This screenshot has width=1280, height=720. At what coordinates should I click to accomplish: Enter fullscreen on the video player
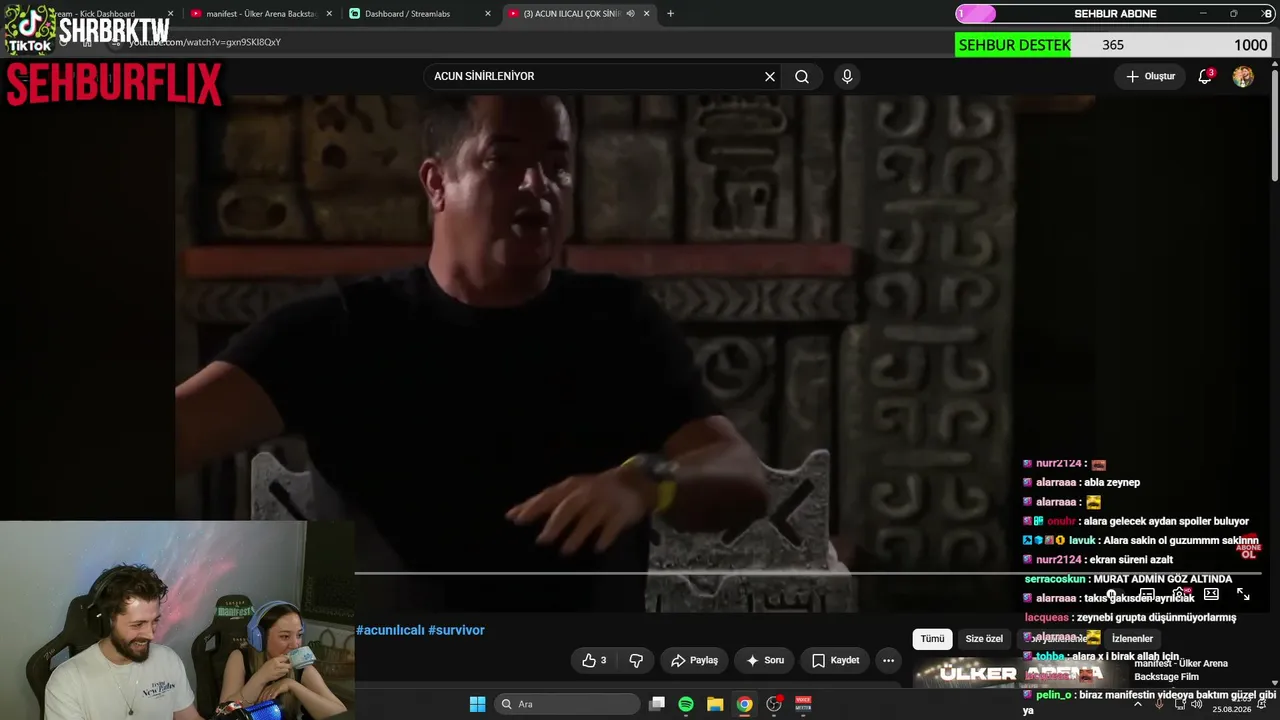pos(1243,594)
